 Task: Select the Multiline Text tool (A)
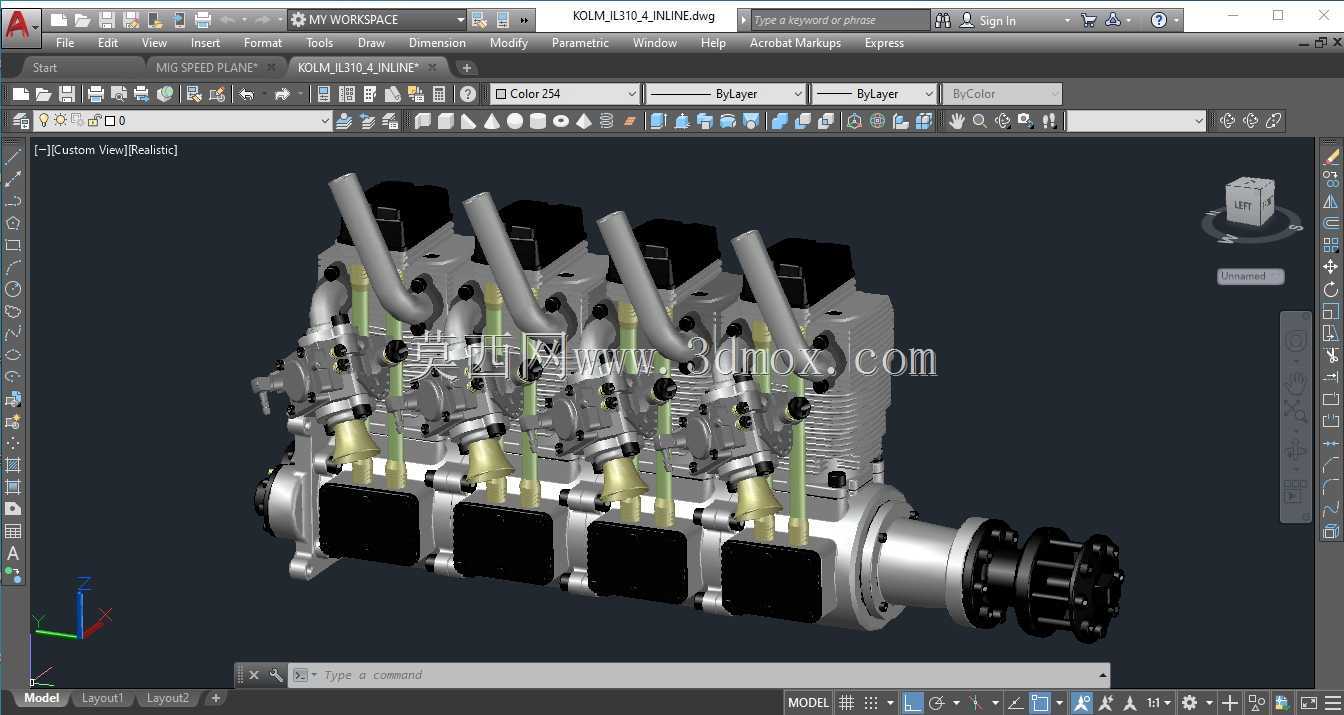click(x=13, y=553)
